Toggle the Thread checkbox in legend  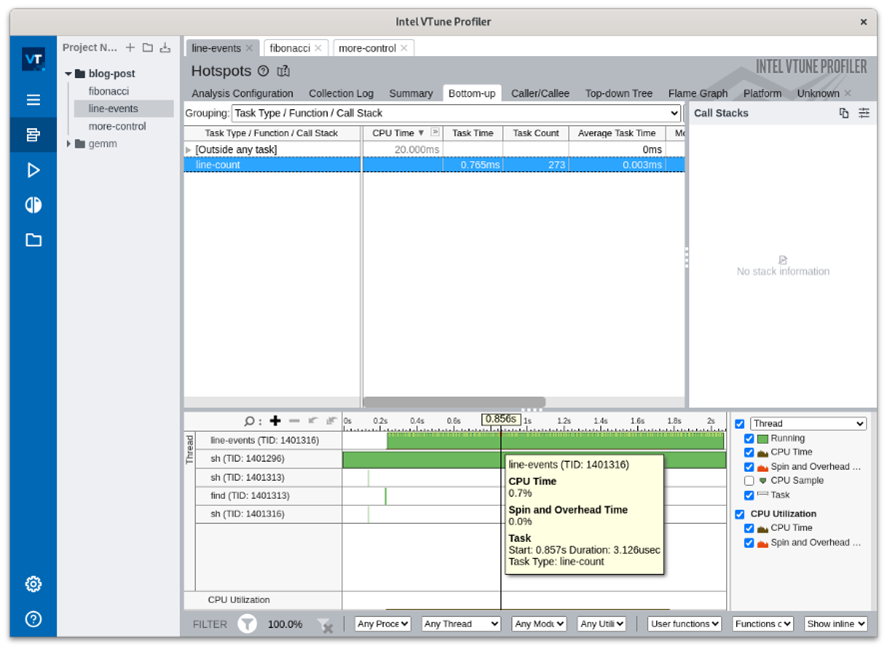739,424
